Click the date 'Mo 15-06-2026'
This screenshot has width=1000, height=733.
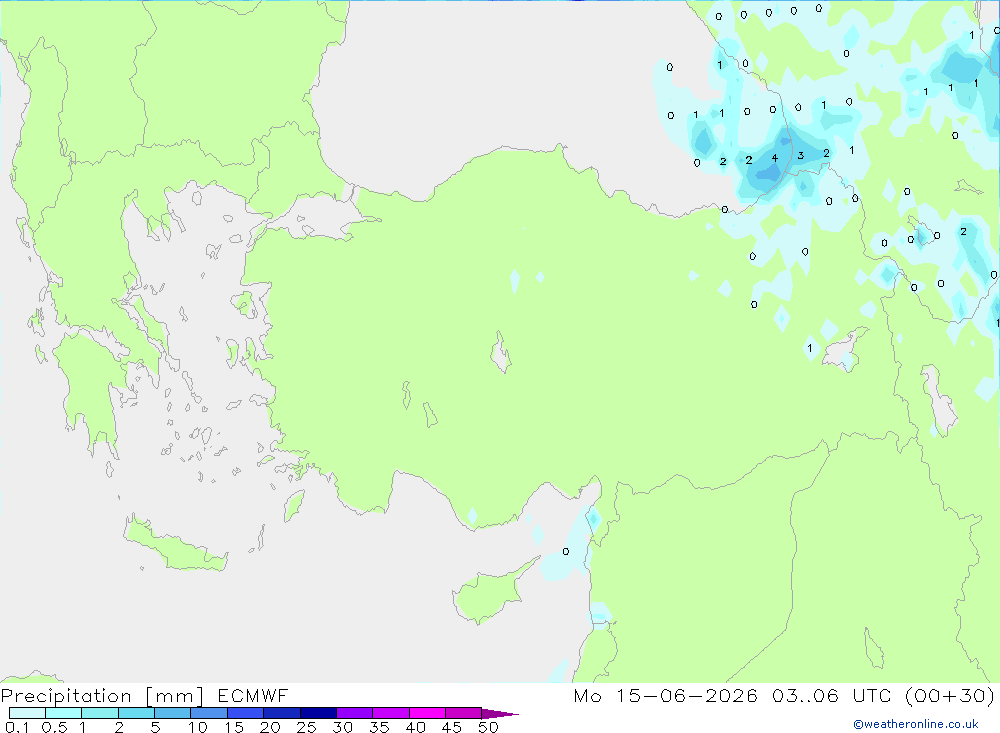click(x=665, y=695)
